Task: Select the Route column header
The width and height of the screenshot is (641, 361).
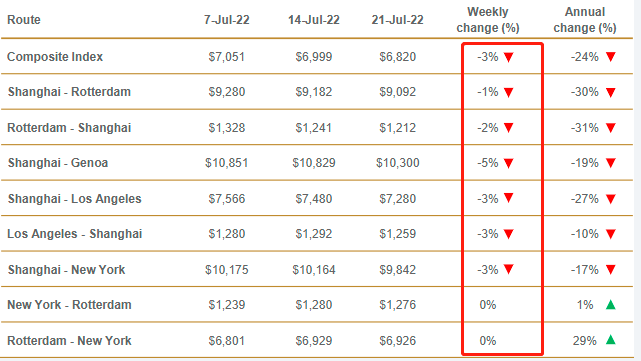Action: coord(24,20)
